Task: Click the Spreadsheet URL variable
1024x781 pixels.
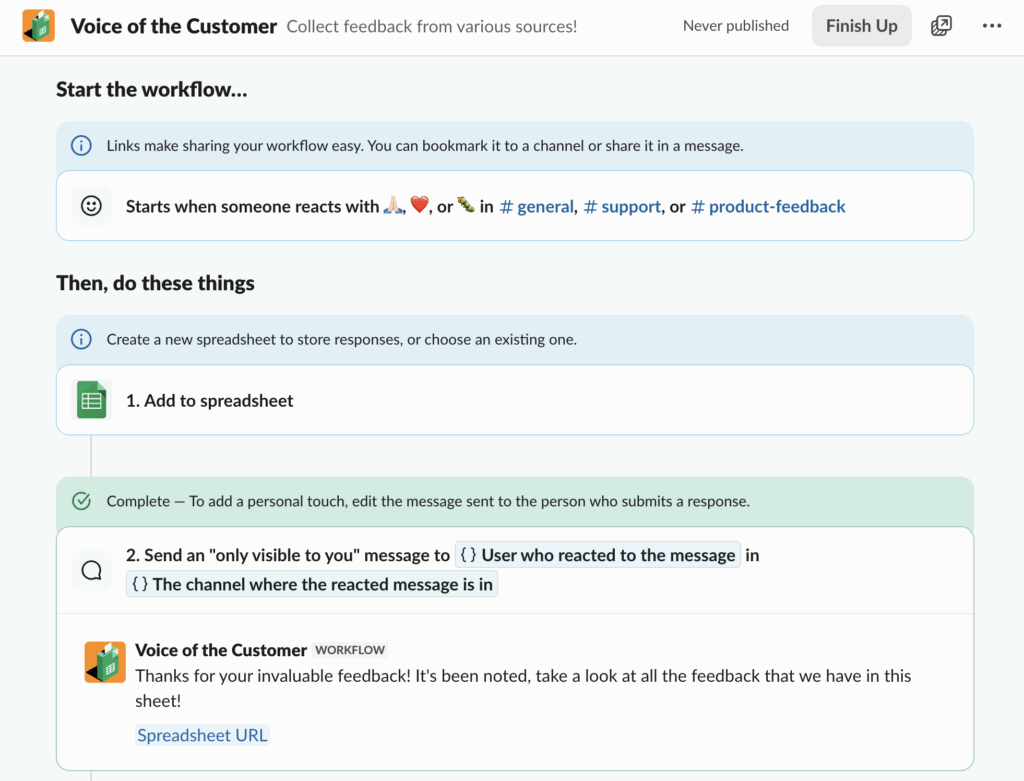Action: pyautogui.click(x=203, y=735)
